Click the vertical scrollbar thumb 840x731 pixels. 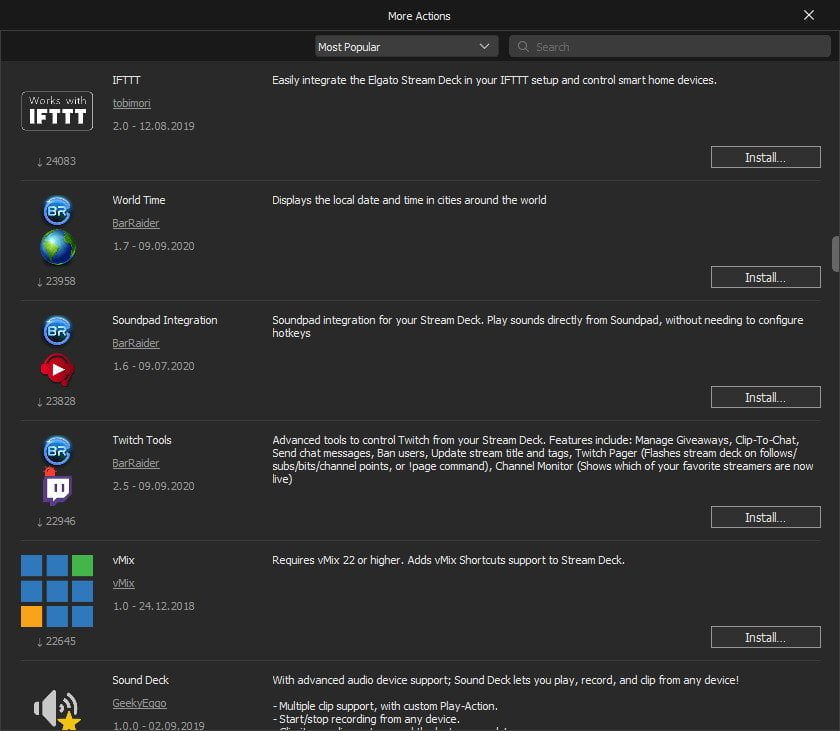tap(835, 254)
